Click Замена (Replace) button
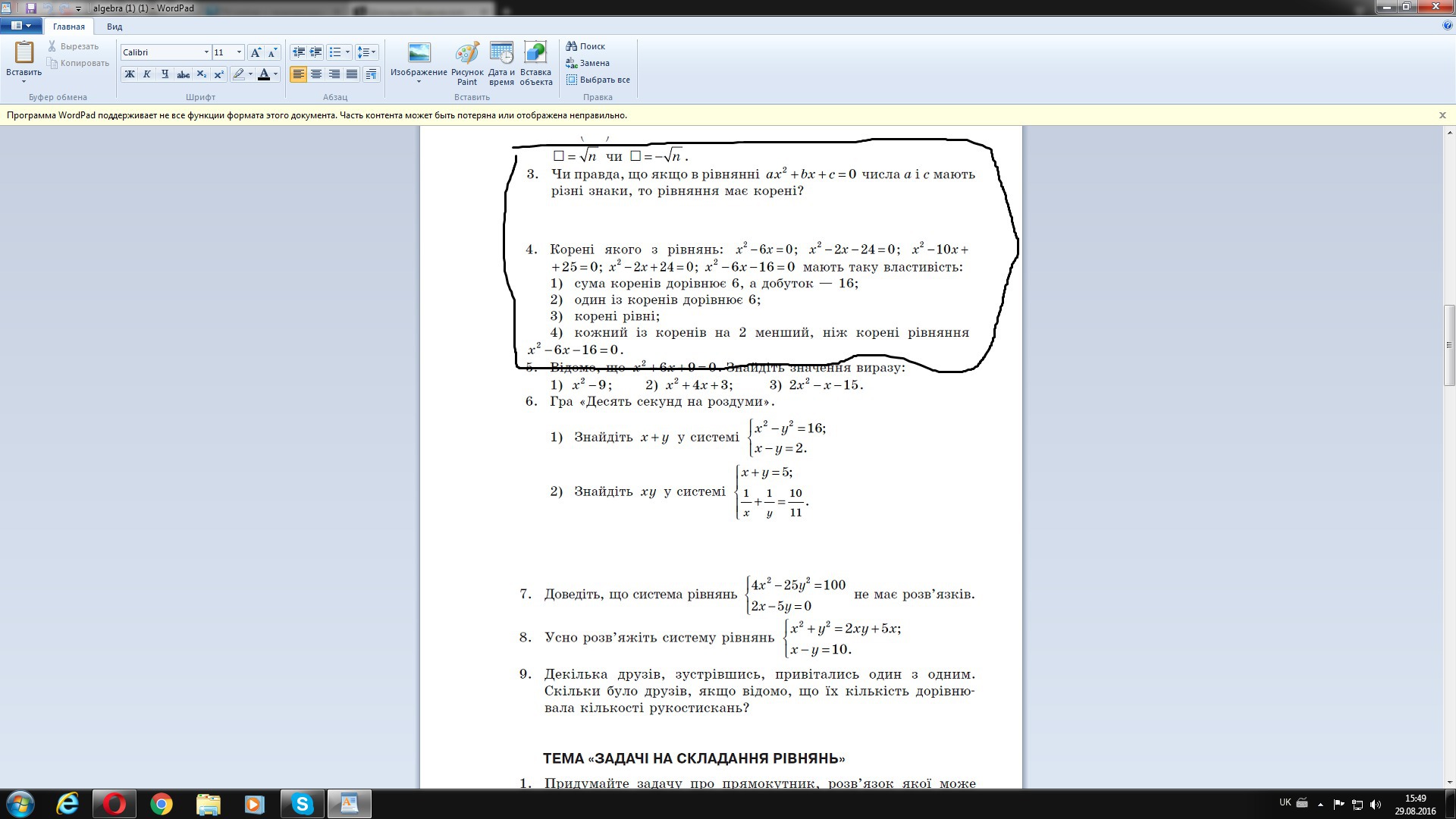Viewport: 1456px width, 819px height. tap(588, 63)
